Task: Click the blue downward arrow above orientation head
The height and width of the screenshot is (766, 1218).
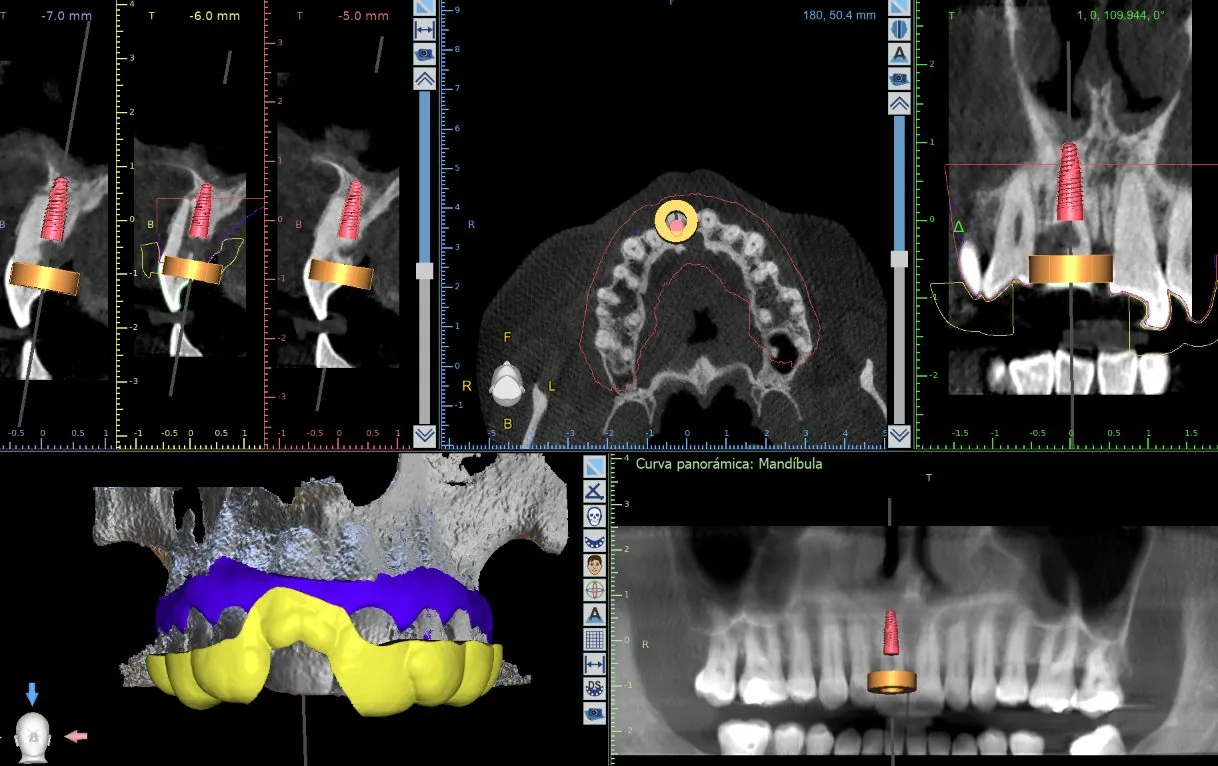Action: click(x=33, y=694)
